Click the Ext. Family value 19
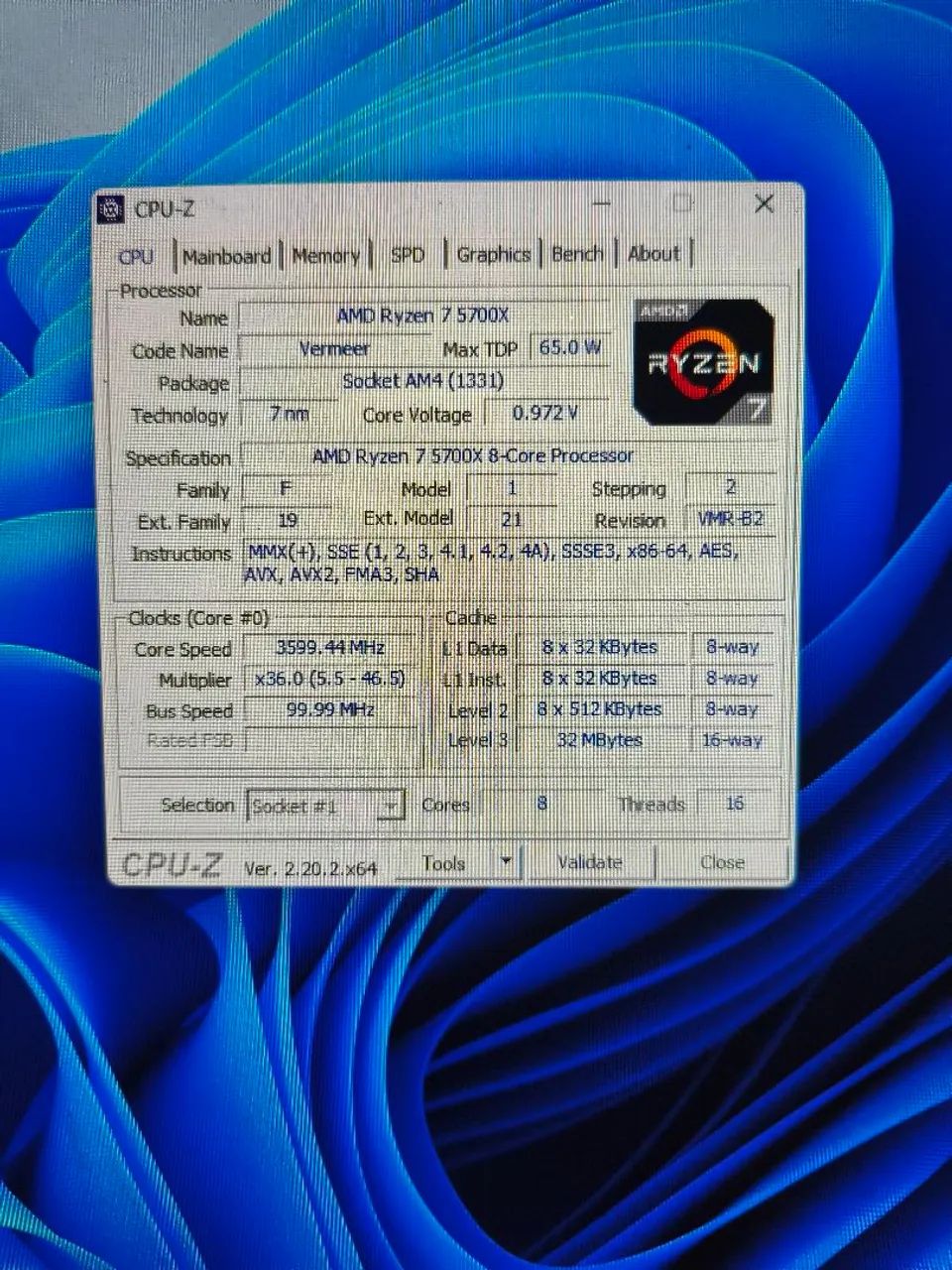 click(288, 520)
